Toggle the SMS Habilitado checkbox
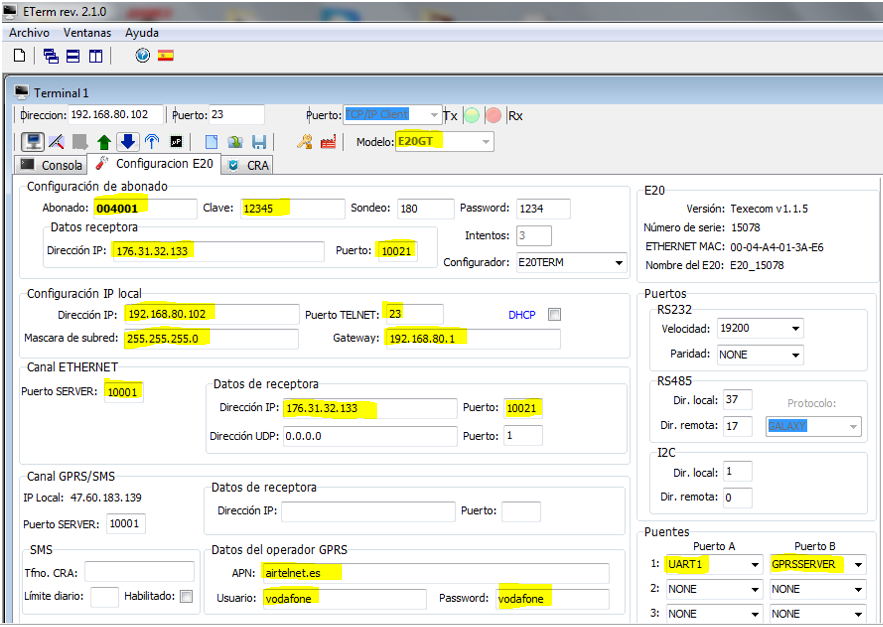This screenshot has height=627, width=883. click(186, 596)
